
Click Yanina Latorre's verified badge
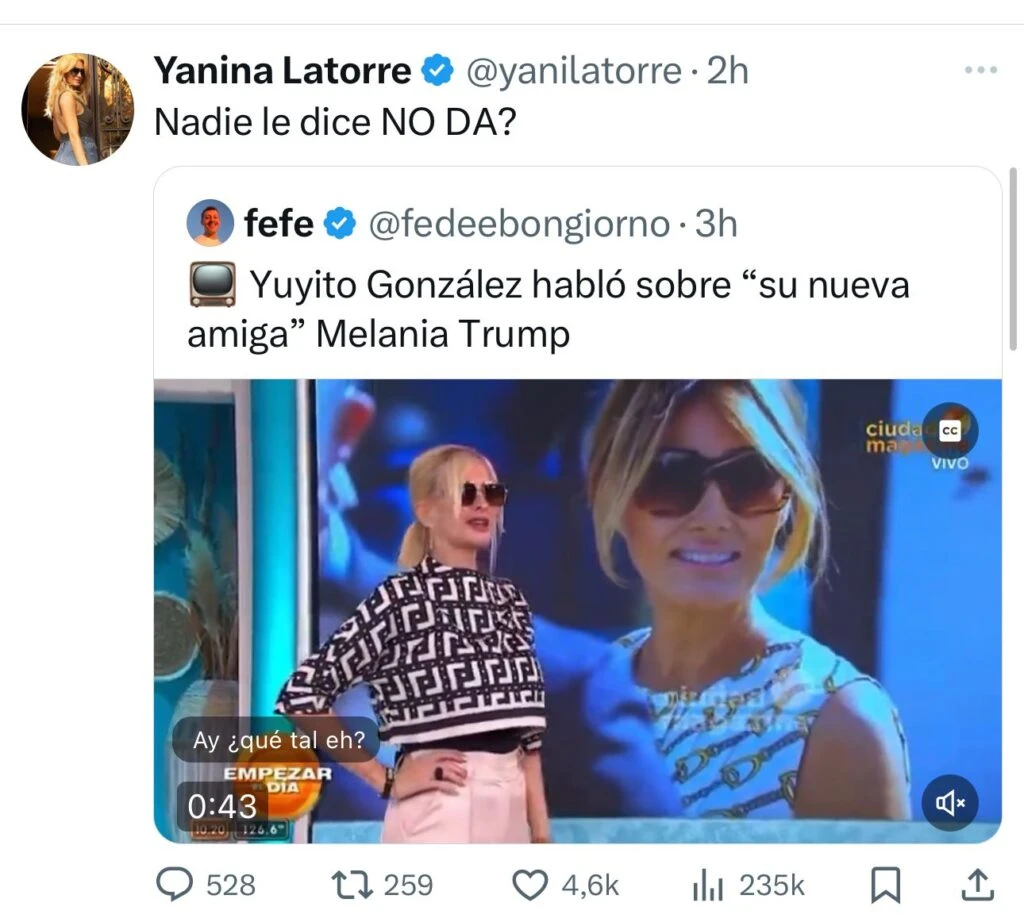coord(436,72)
